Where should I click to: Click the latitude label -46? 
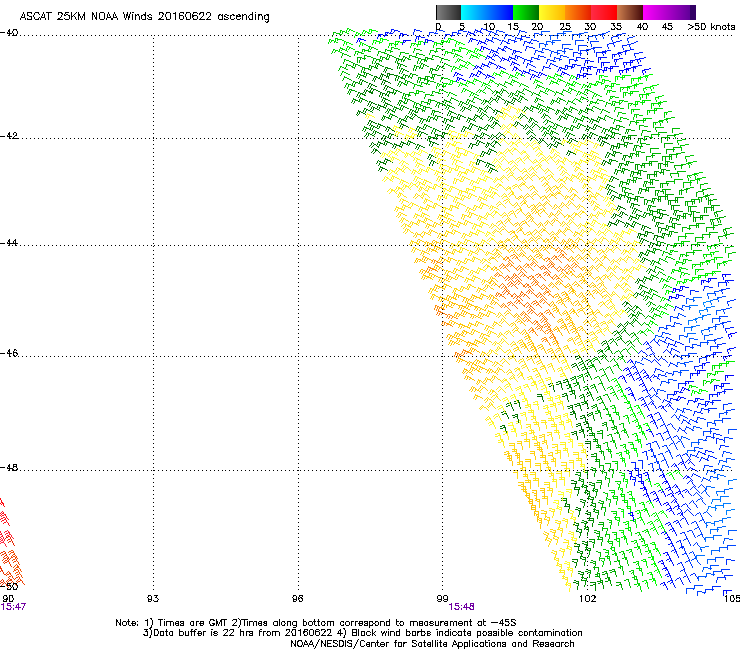9,353
